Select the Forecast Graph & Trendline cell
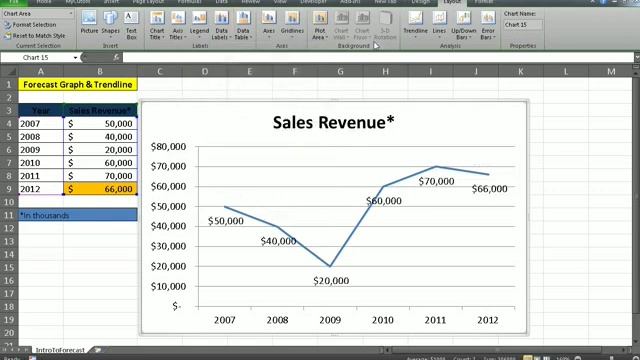This screenshot has height=360, width=640. click(x=78, y=84)
